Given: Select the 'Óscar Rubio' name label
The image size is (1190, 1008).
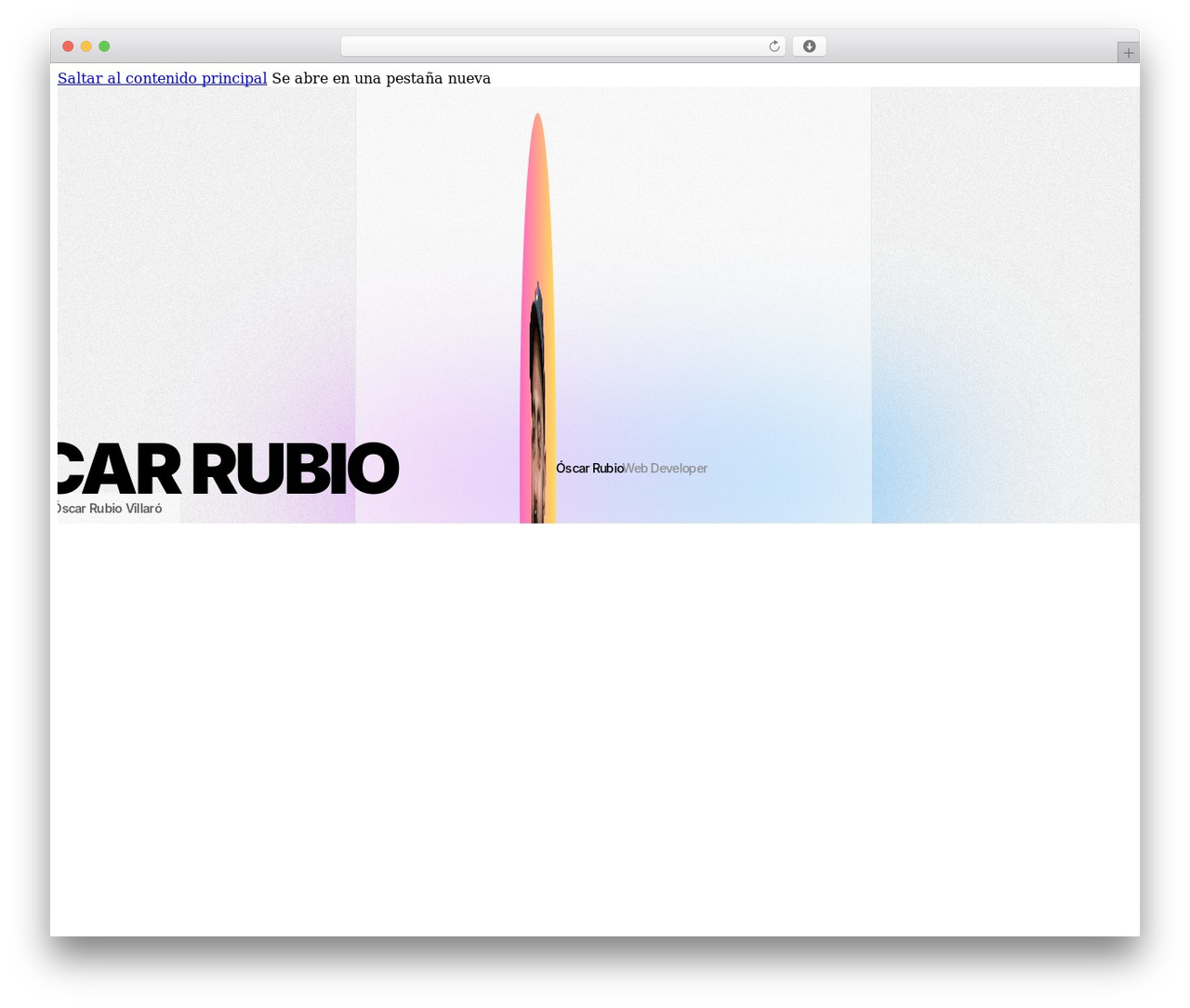Looking at the screenshot, I should click(x=589, y=469).
